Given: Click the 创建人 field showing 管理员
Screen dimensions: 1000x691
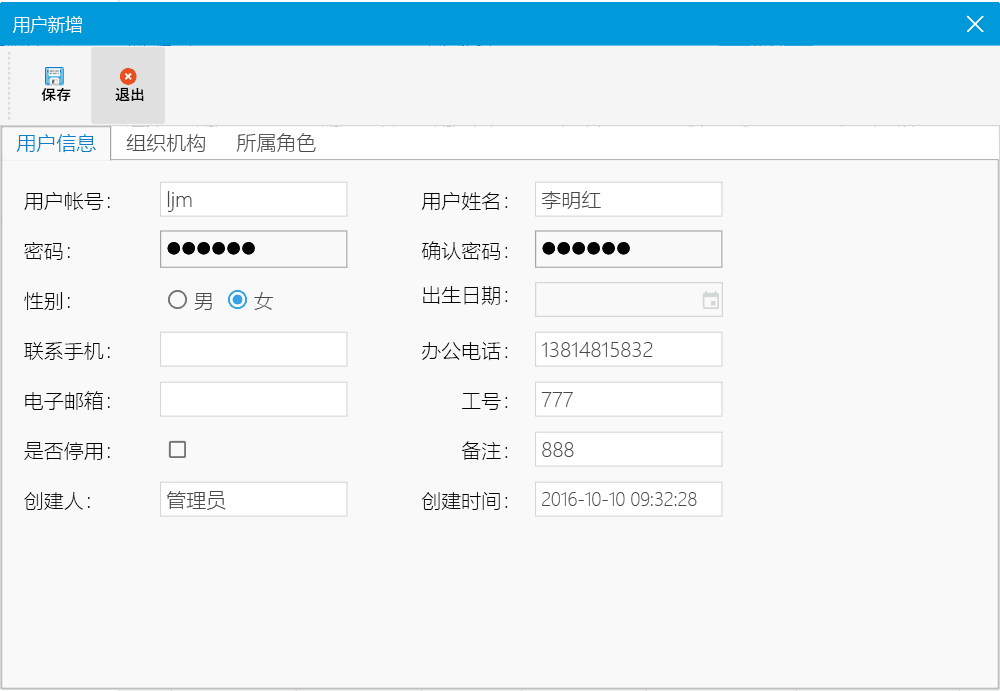Looking at the screenshot, I should coord(254,499).
